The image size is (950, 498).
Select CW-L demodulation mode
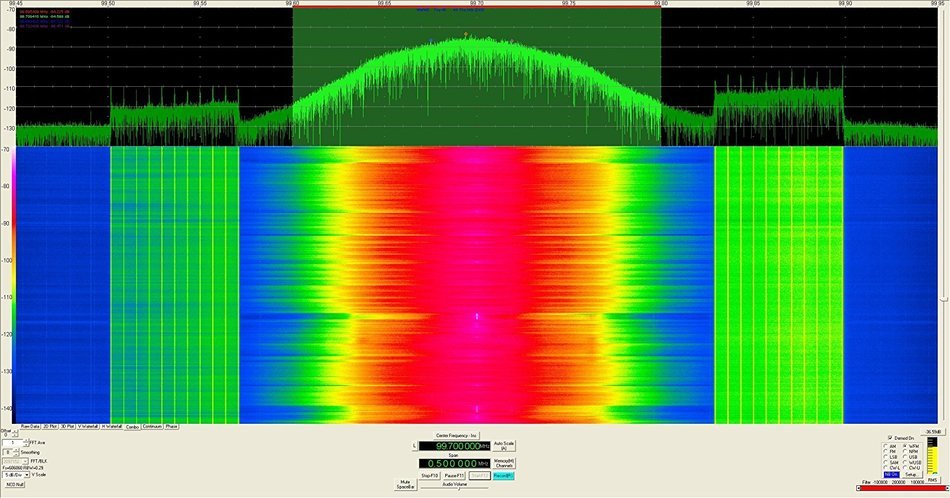pyautogui.click(x=886, y=468)
